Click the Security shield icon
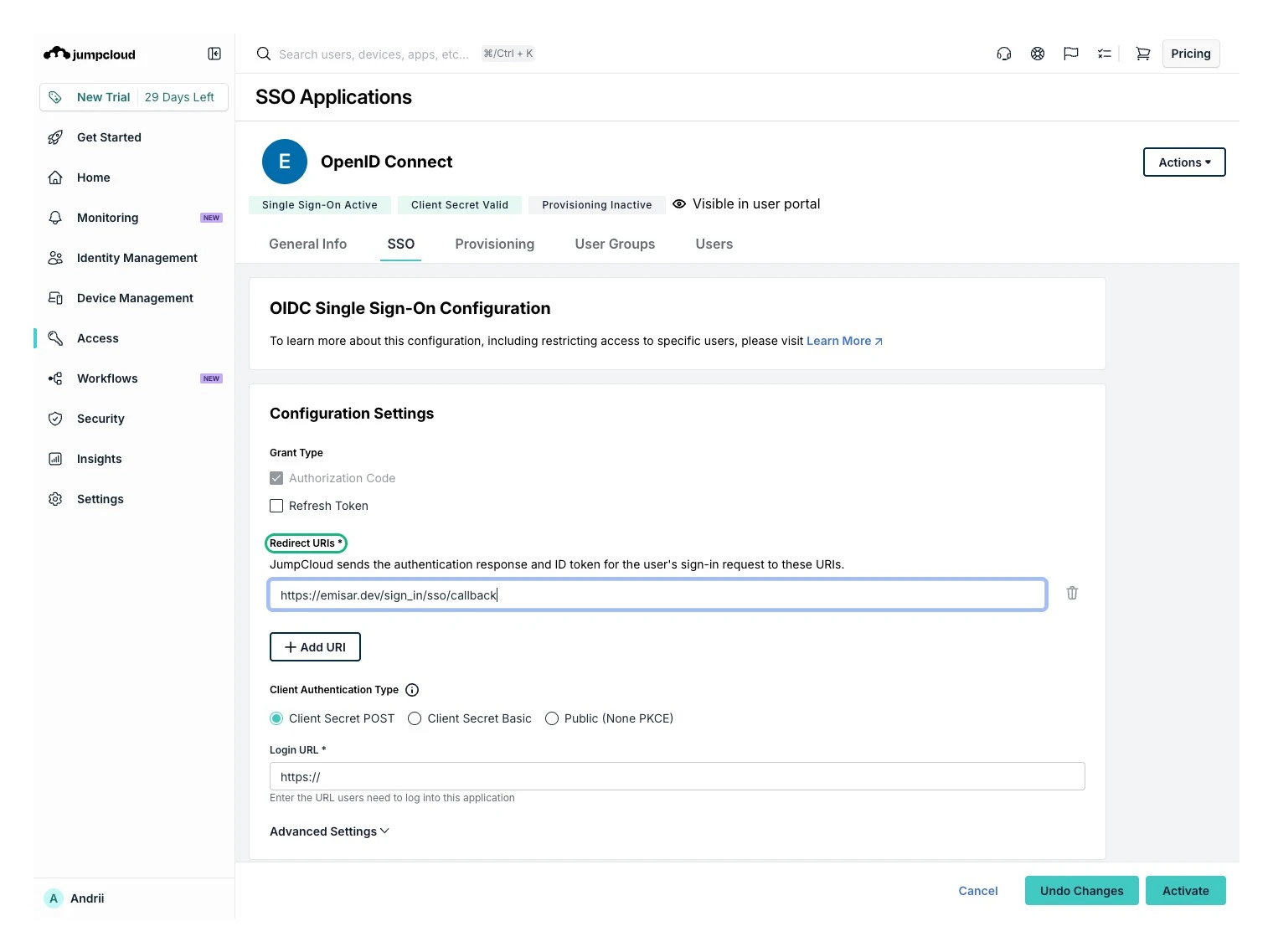The width and height of the screenshot is (1273, 952). [55, 419]
